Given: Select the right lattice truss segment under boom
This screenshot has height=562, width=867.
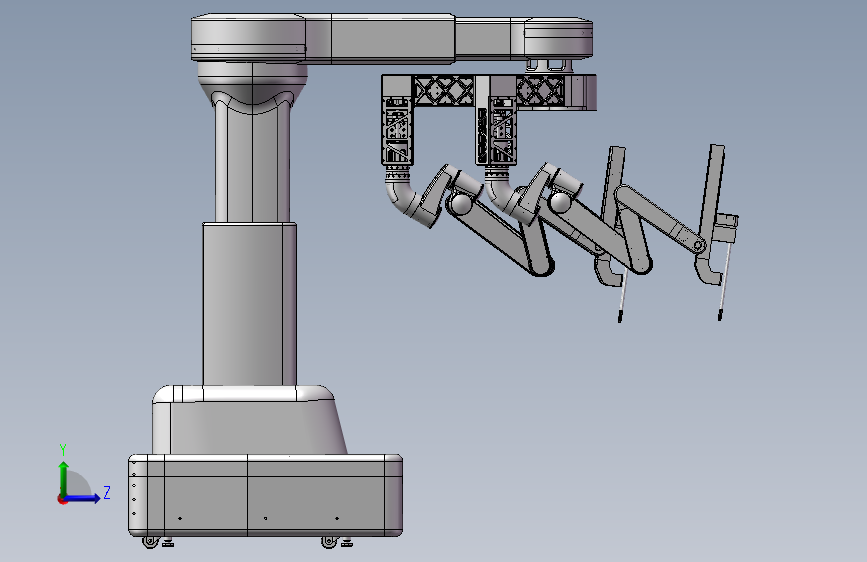Looking at the screenshot, I should click(x=540, y=90).
